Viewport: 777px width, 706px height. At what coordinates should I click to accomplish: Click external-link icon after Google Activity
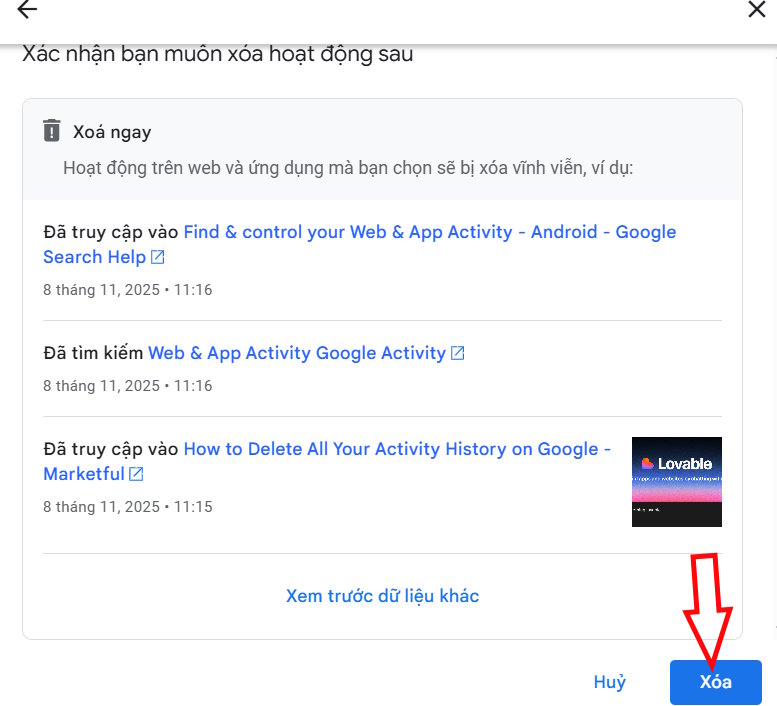457,353
